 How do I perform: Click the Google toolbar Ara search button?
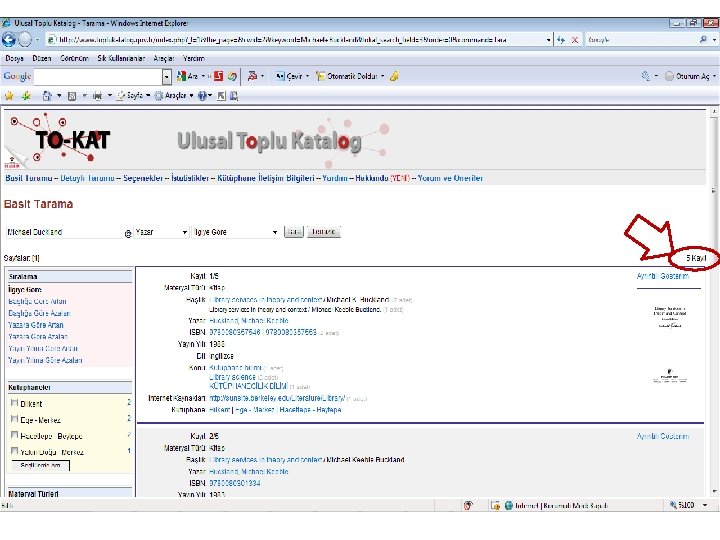[188, 76]
